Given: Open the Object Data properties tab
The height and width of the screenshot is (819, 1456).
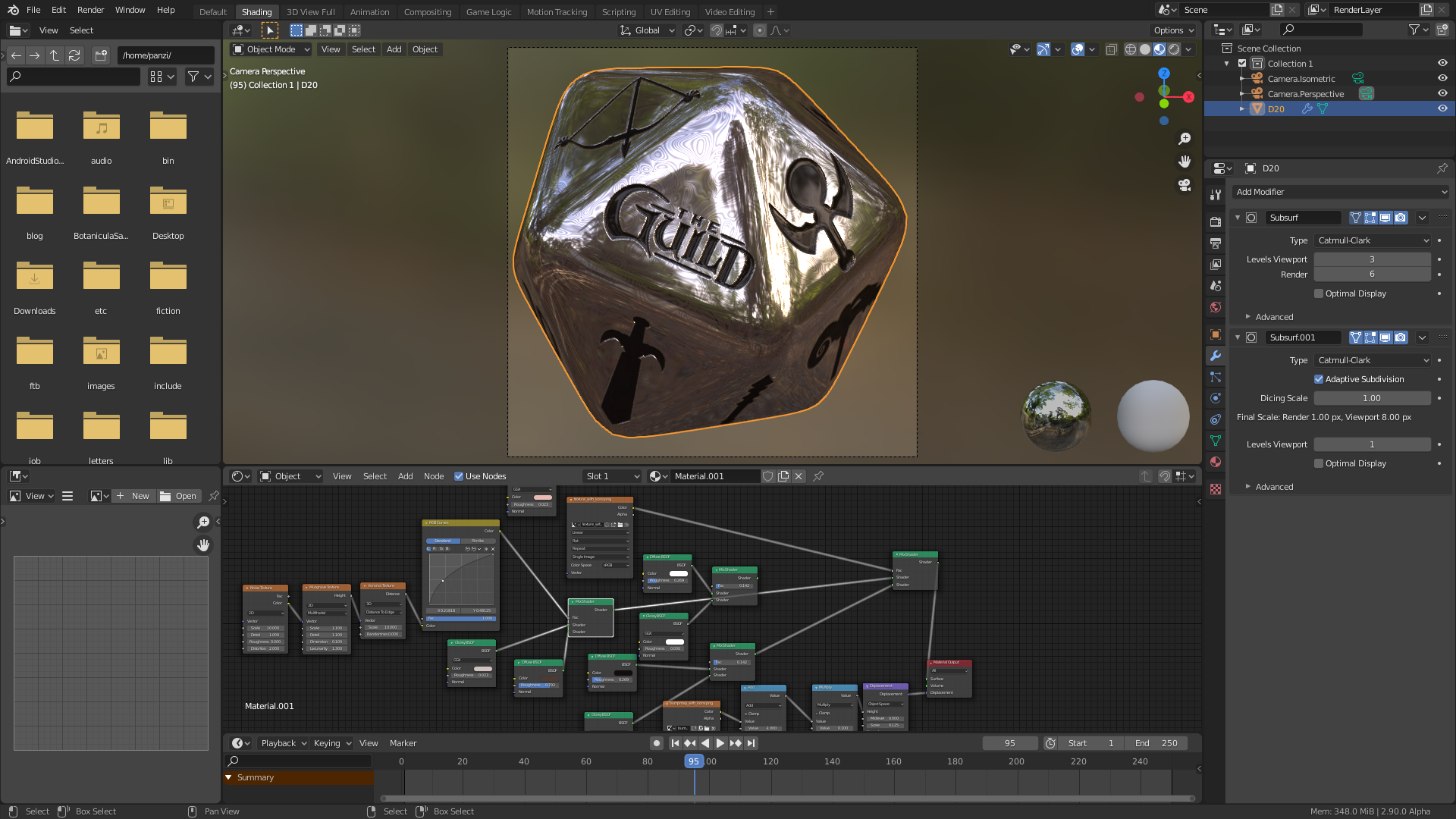Looking at the screenshot, I should click(x=1216, y=441).
